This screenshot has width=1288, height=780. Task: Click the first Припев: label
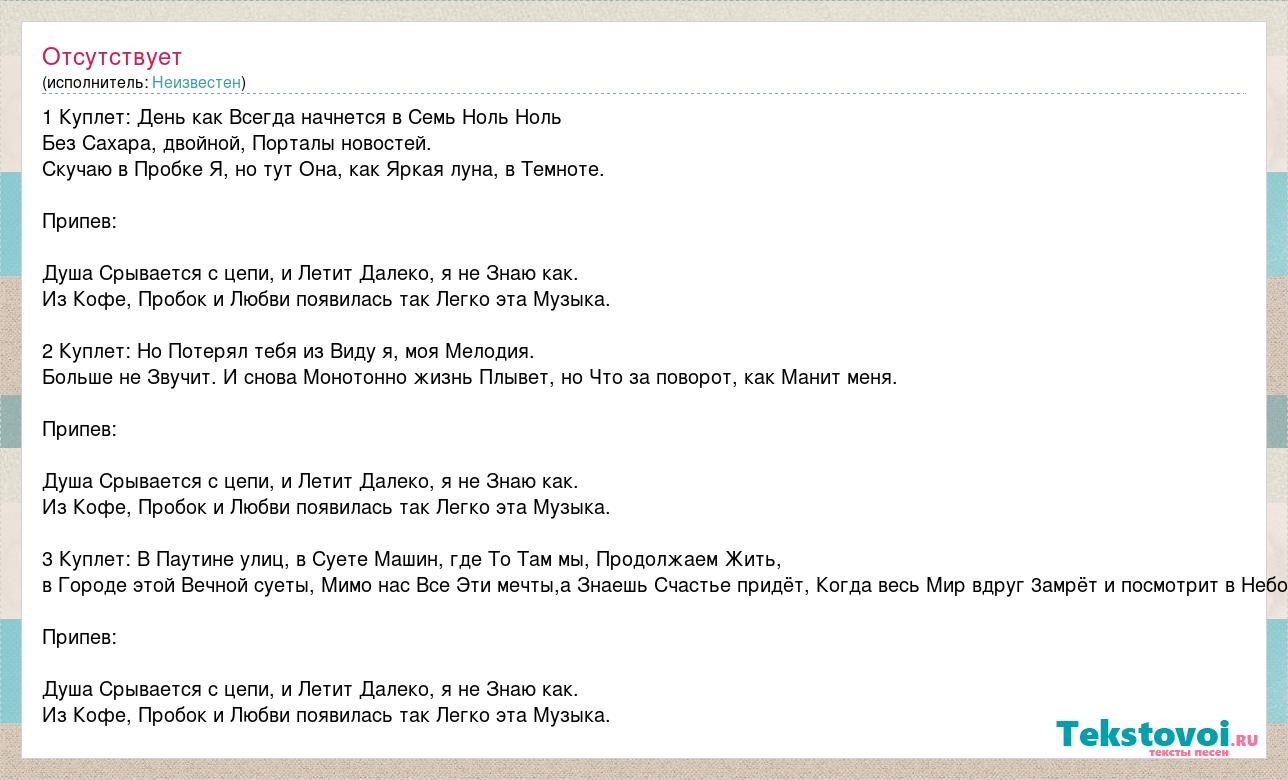coord(80,221)
